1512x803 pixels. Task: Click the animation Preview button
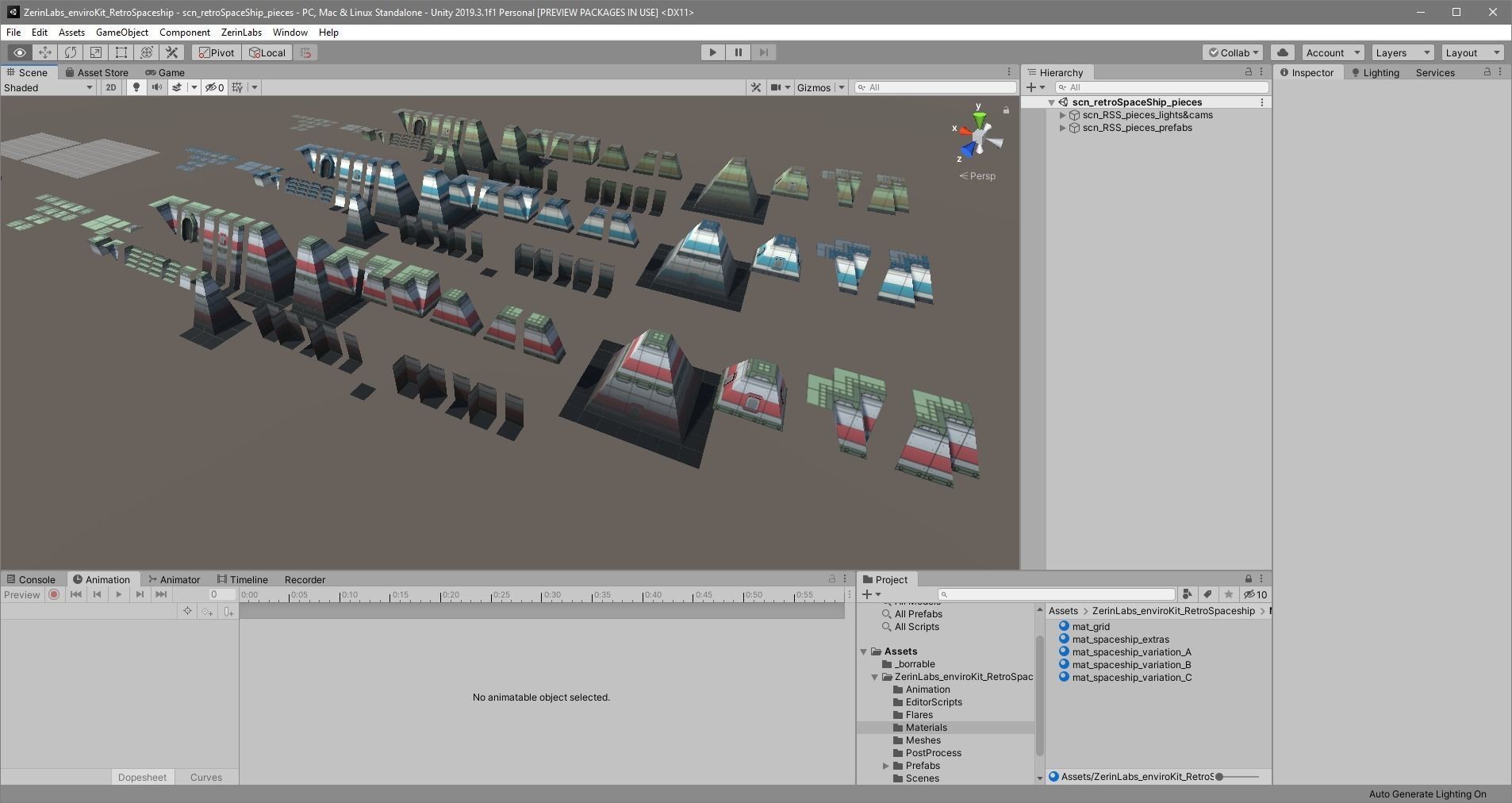click(x=21, y=595)
